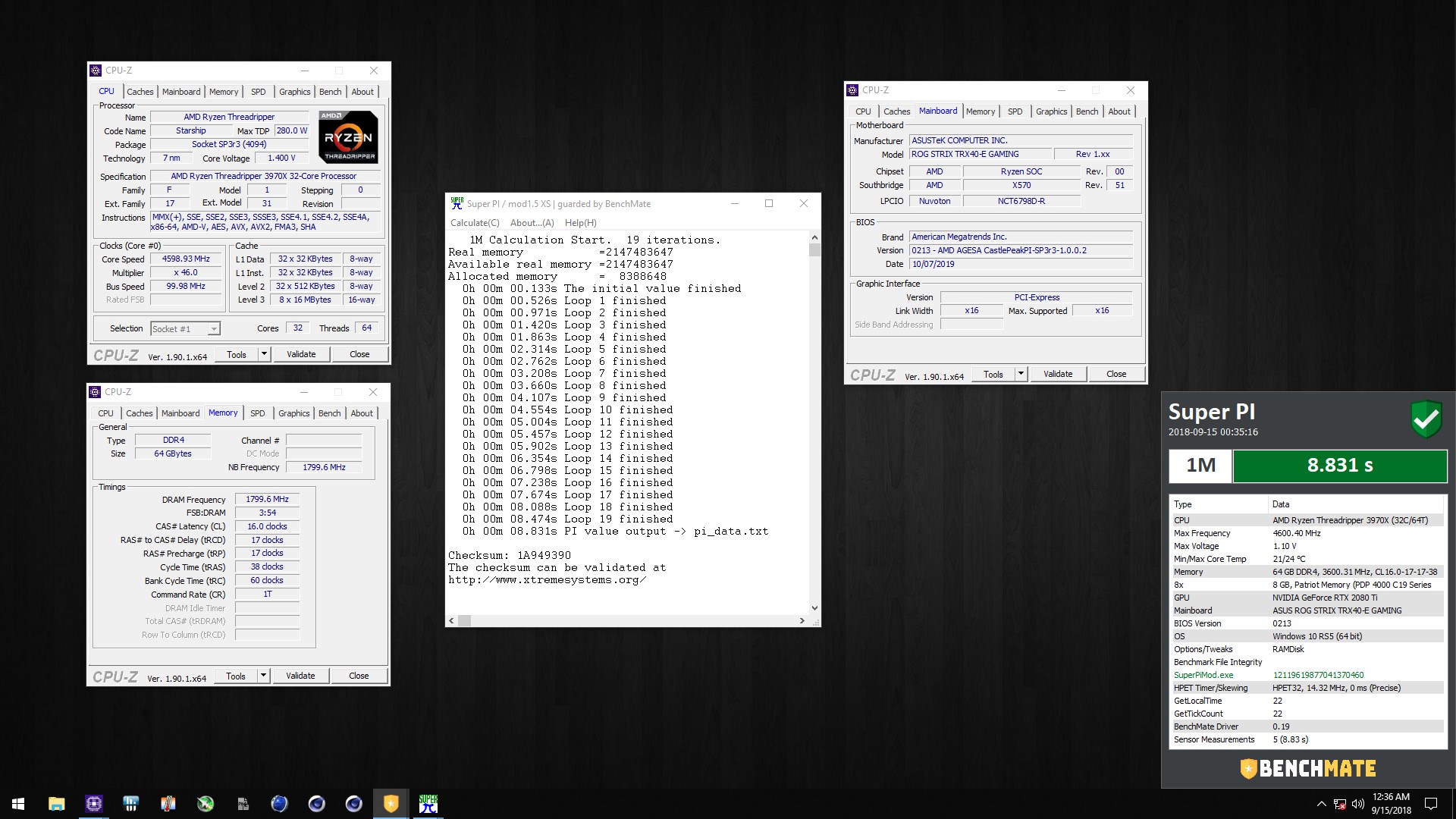Click the Super PI taskbar icon

coord(428,804)
